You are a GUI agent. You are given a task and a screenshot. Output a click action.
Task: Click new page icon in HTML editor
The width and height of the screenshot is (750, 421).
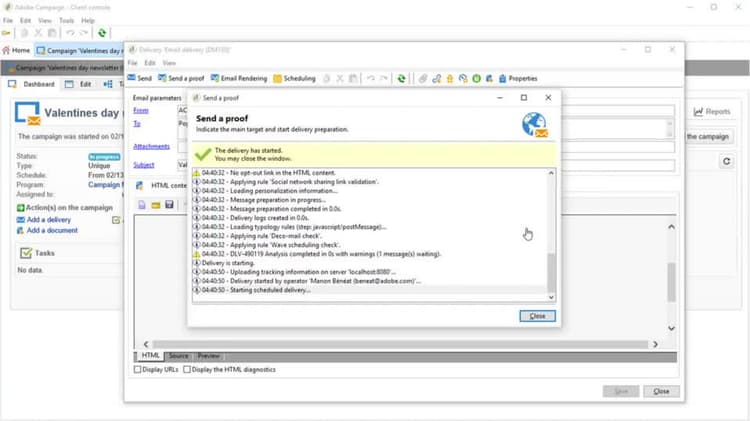click(x=142, y=205)
